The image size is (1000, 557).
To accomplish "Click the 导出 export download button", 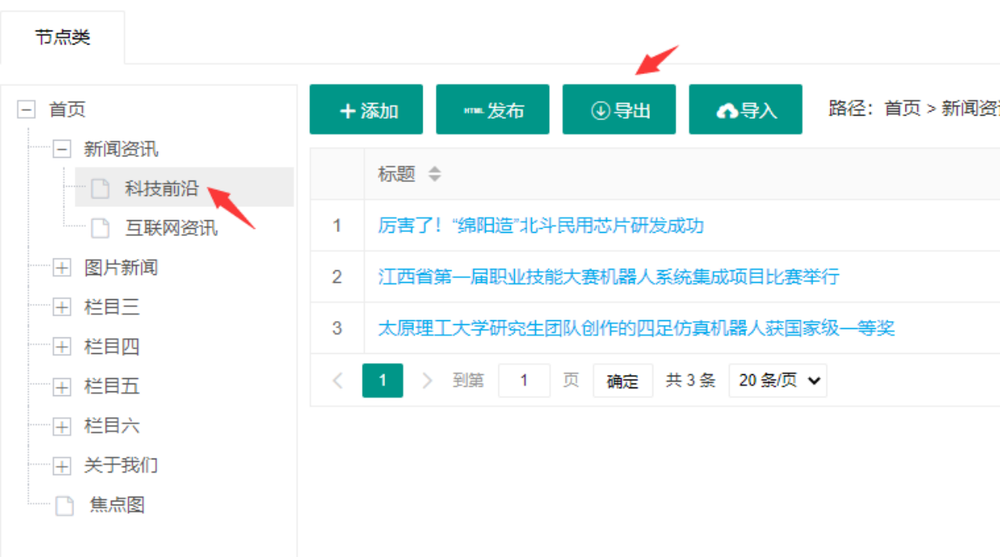I will pos(619,110).
